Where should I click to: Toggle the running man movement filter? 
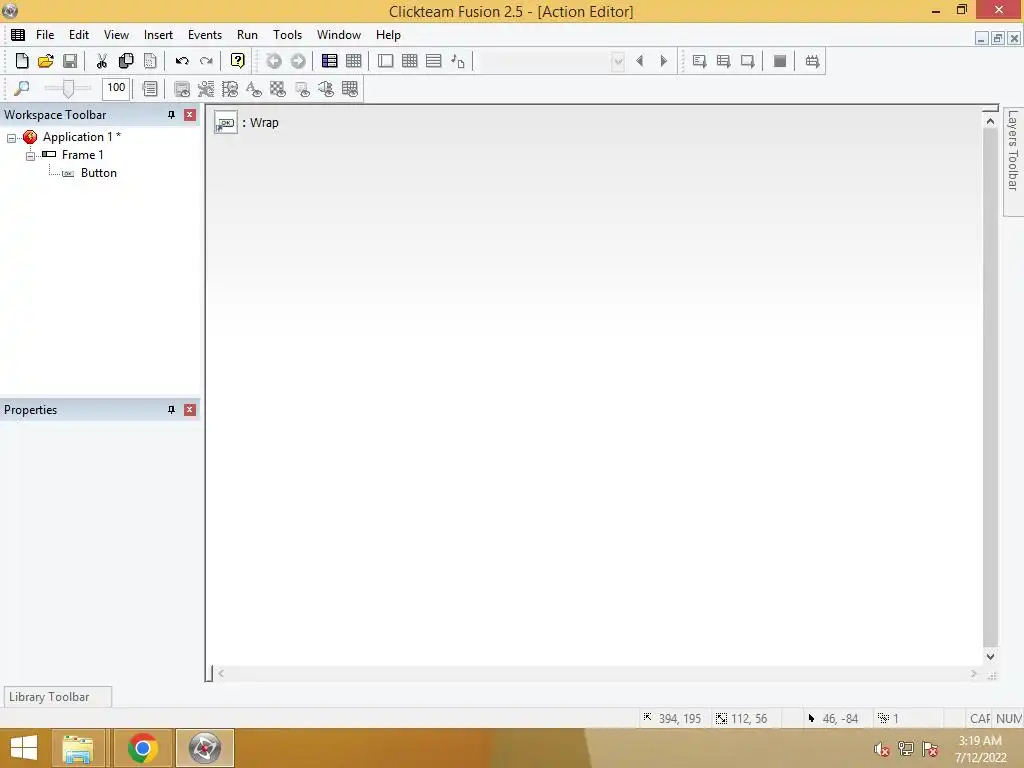[206, 89]
